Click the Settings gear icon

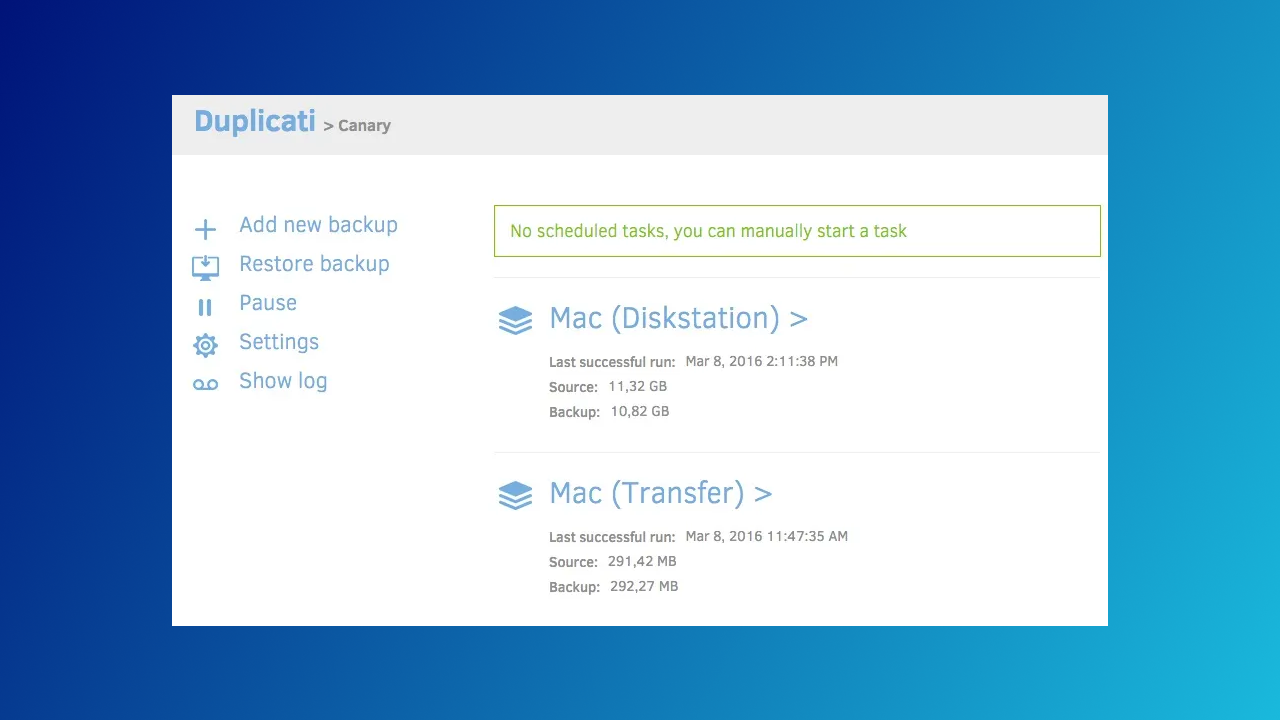click(205, 346)
